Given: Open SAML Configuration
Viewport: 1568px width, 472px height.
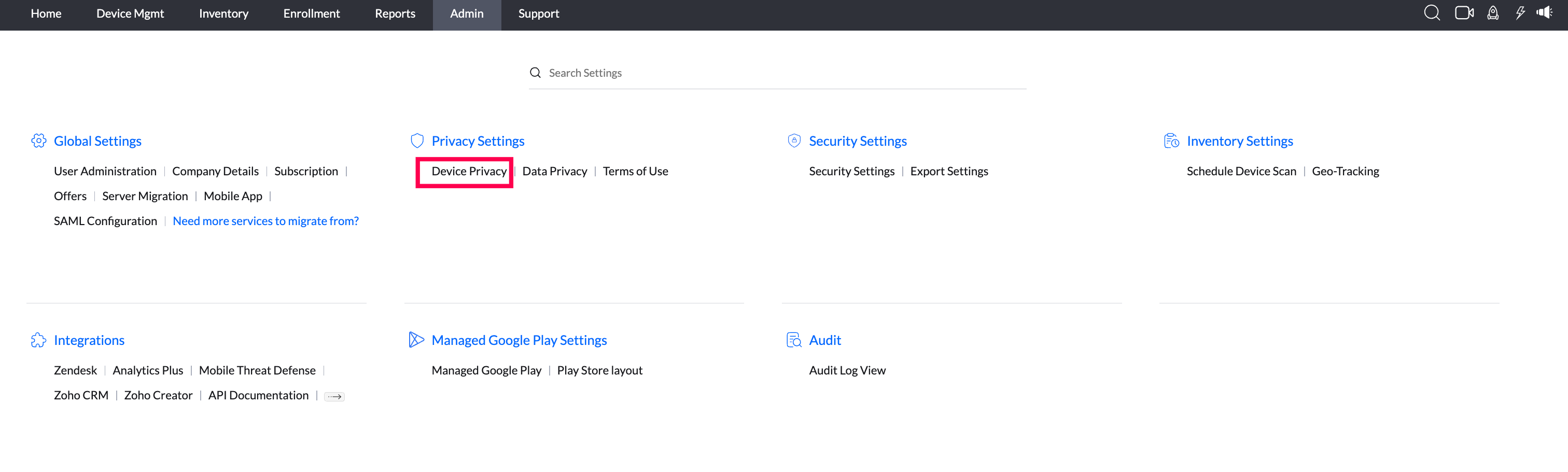Looking at the screenshot, I should 105,221.
